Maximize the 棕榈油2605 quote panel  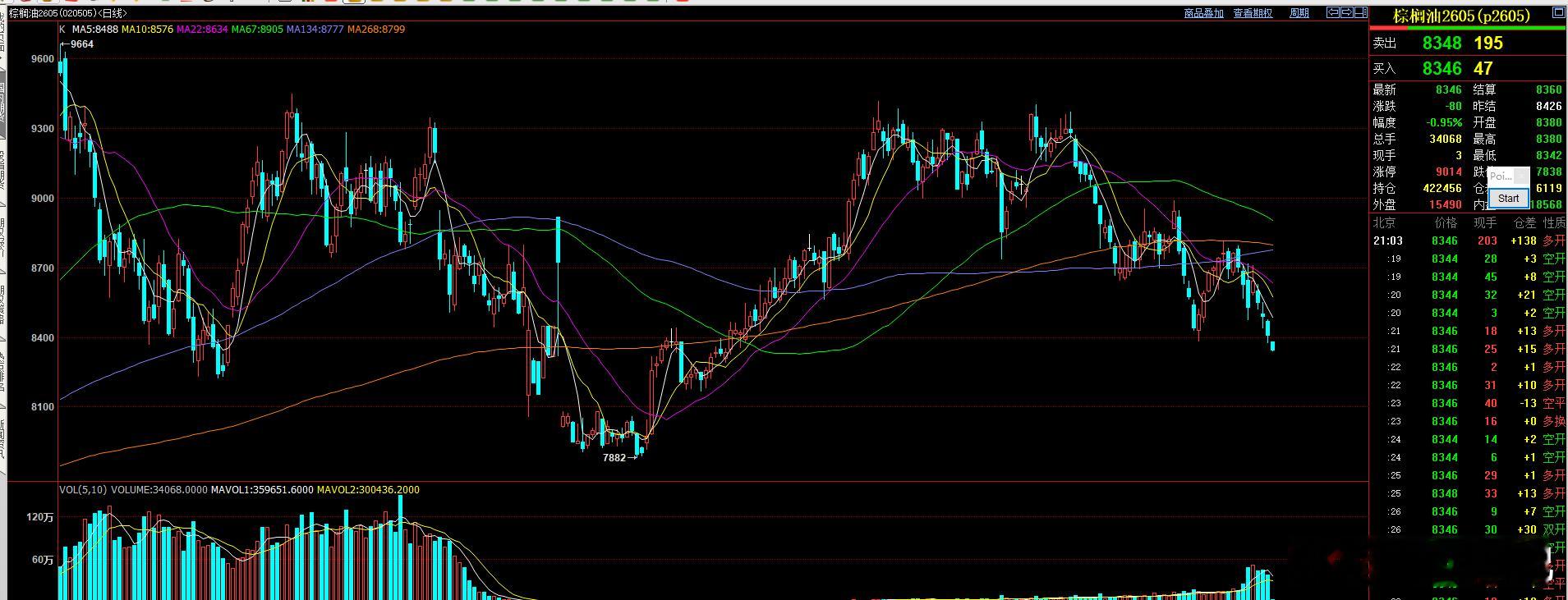point(1559,12)
